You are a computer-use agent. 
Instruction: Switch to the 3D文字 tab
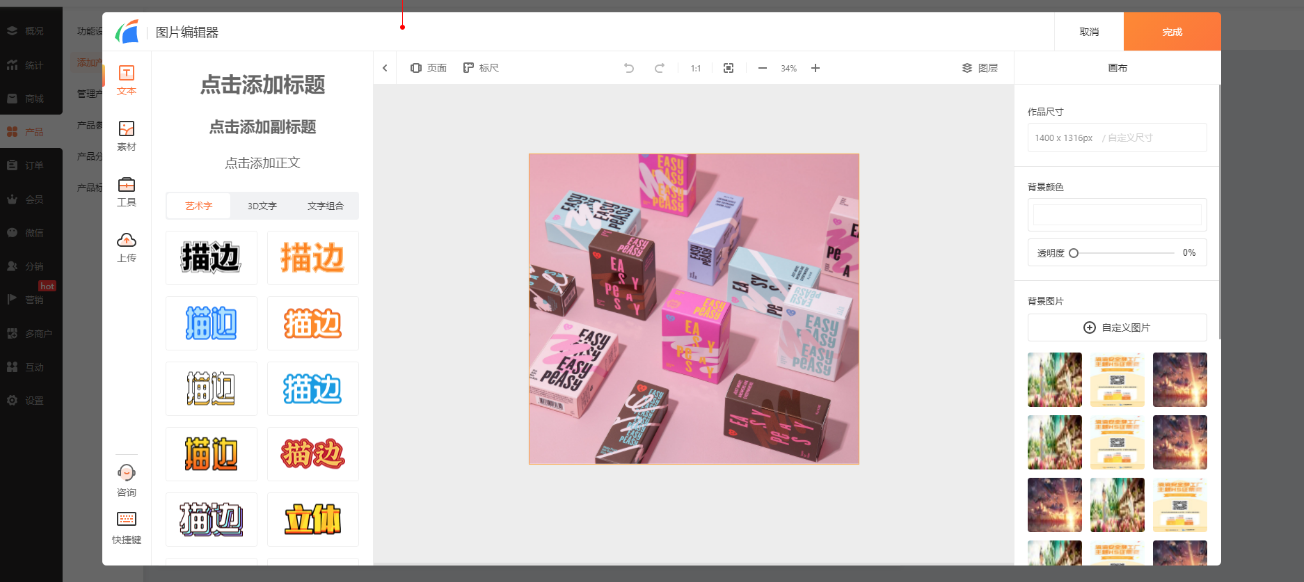click(x=262, y=206)
